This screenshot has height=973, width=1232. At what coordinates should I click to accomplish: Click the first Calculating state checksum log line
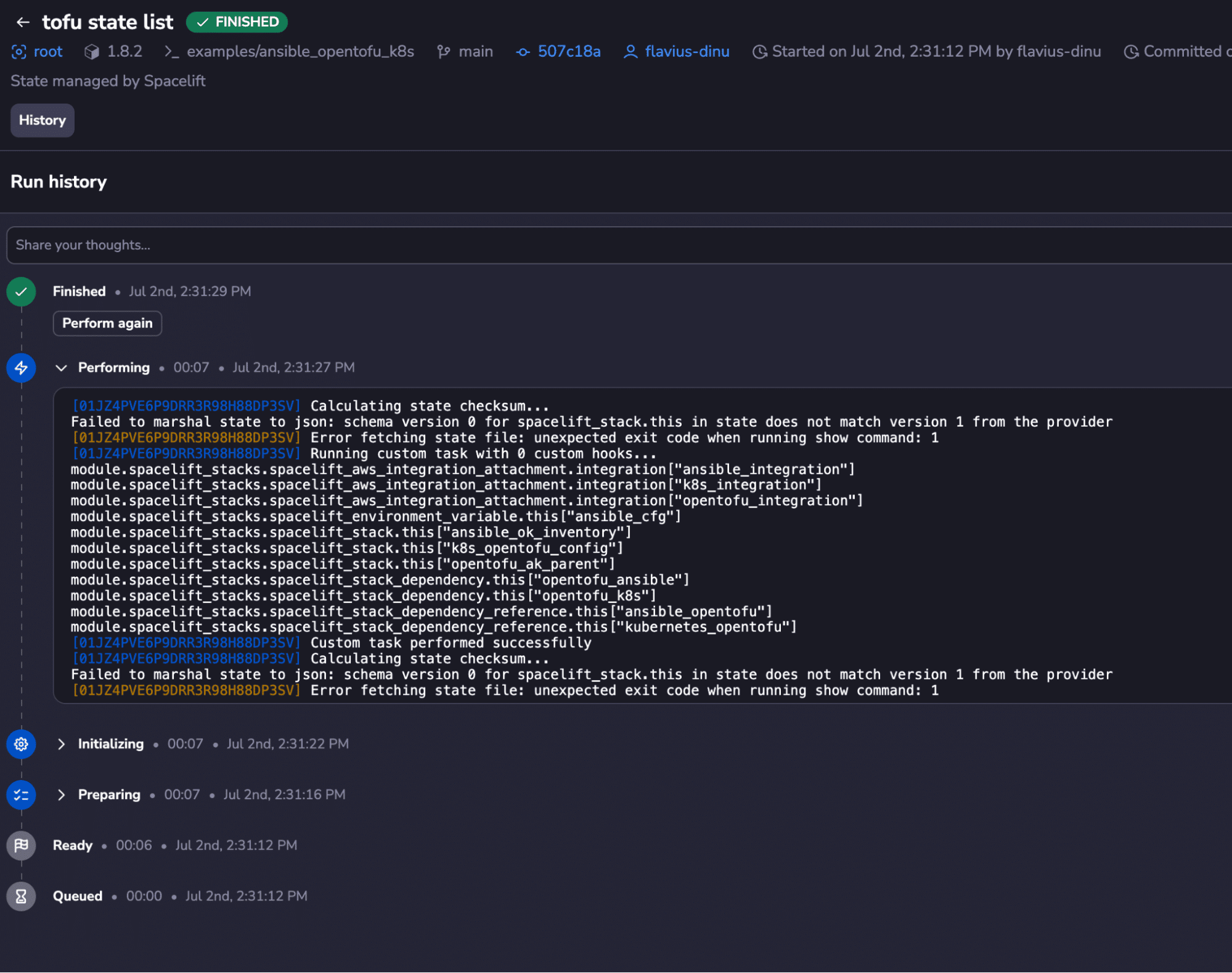coord(310,406)
